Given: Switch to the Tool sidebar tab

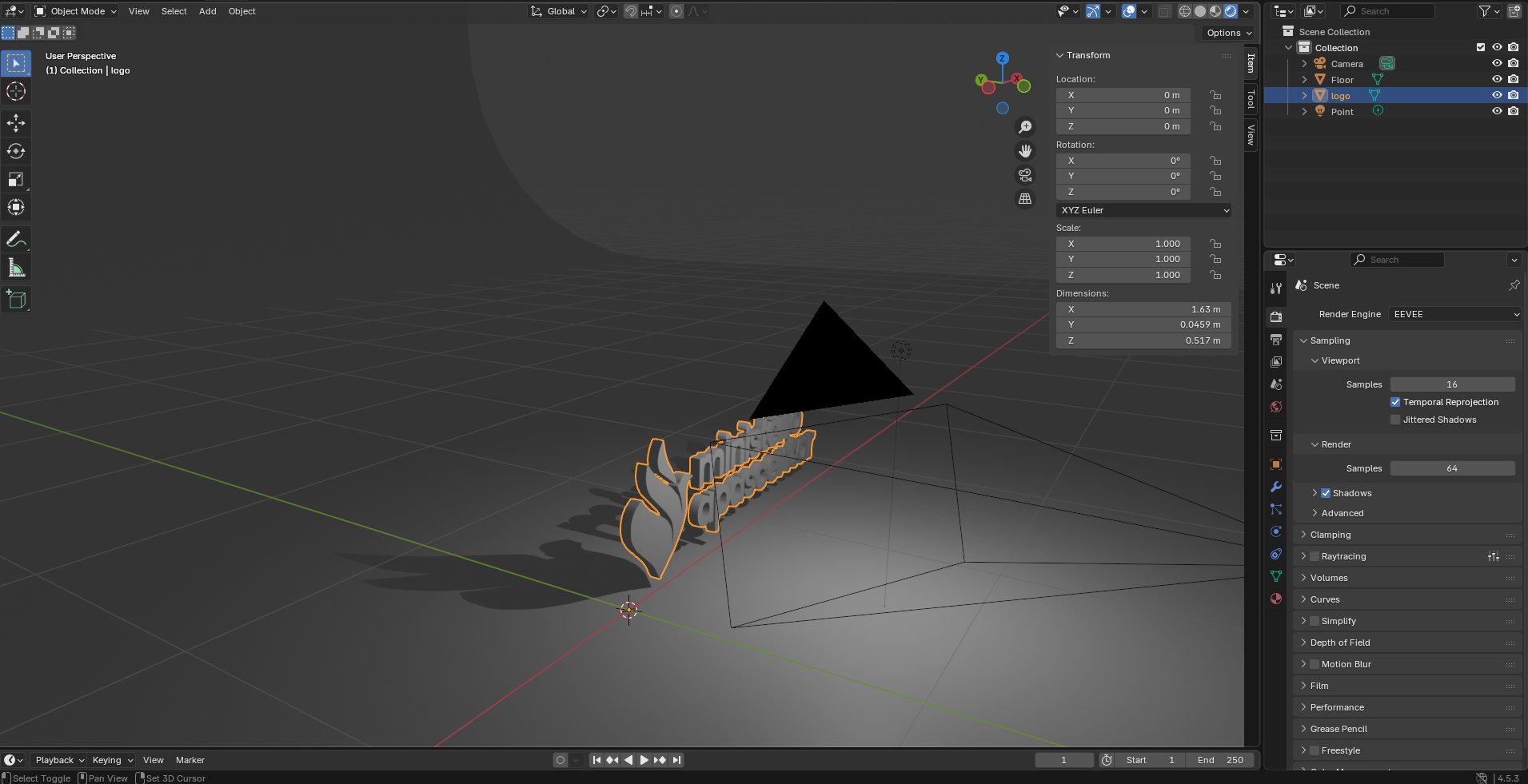Looking at the screenshot, I should [x=1251, y=99].
